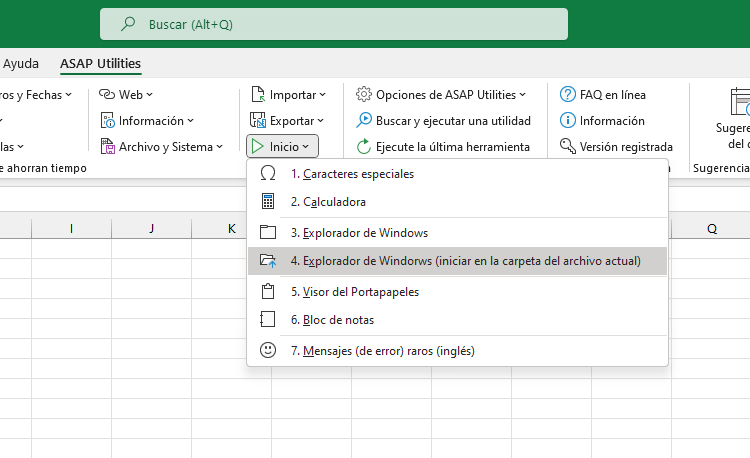Select the ASAP Utilities ribbon tab

point(100,64)
